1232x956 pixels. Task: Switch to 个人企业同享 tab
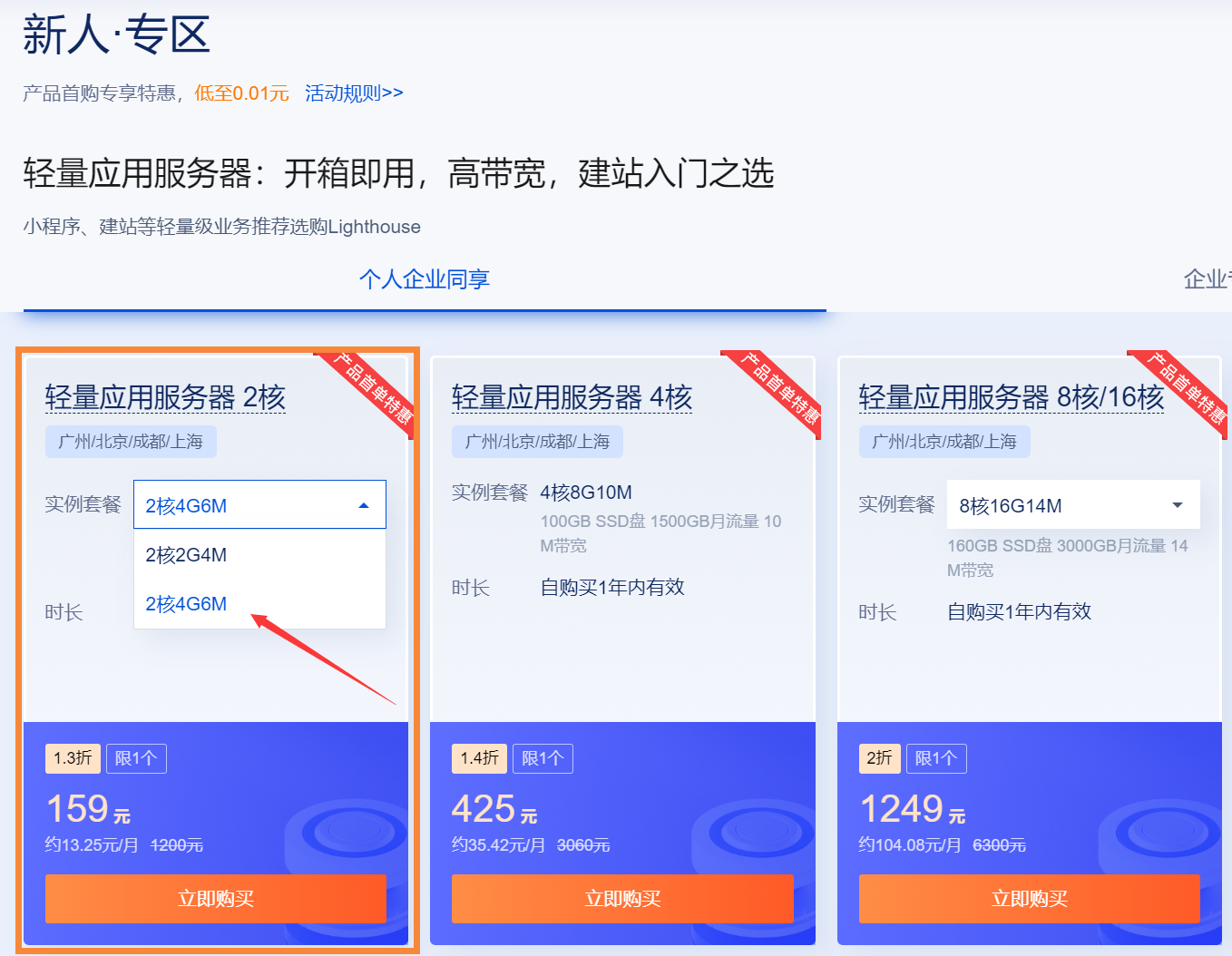[x=425, y=279]
